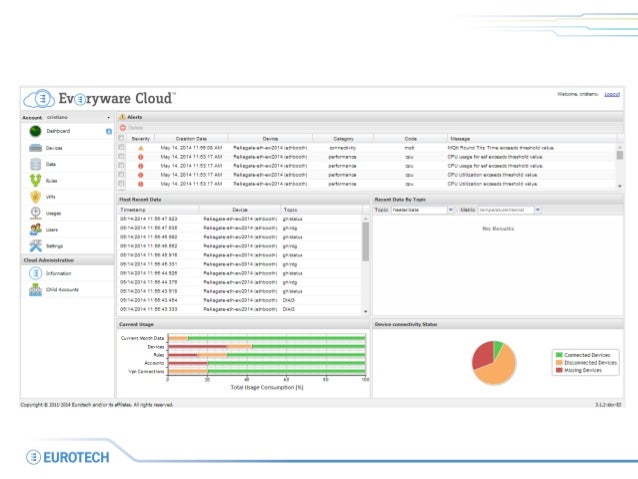The width and height of the screenshot is (638, 479).
Task: Click the Rules usage bar in Current Usage
Action: (267, 355)
